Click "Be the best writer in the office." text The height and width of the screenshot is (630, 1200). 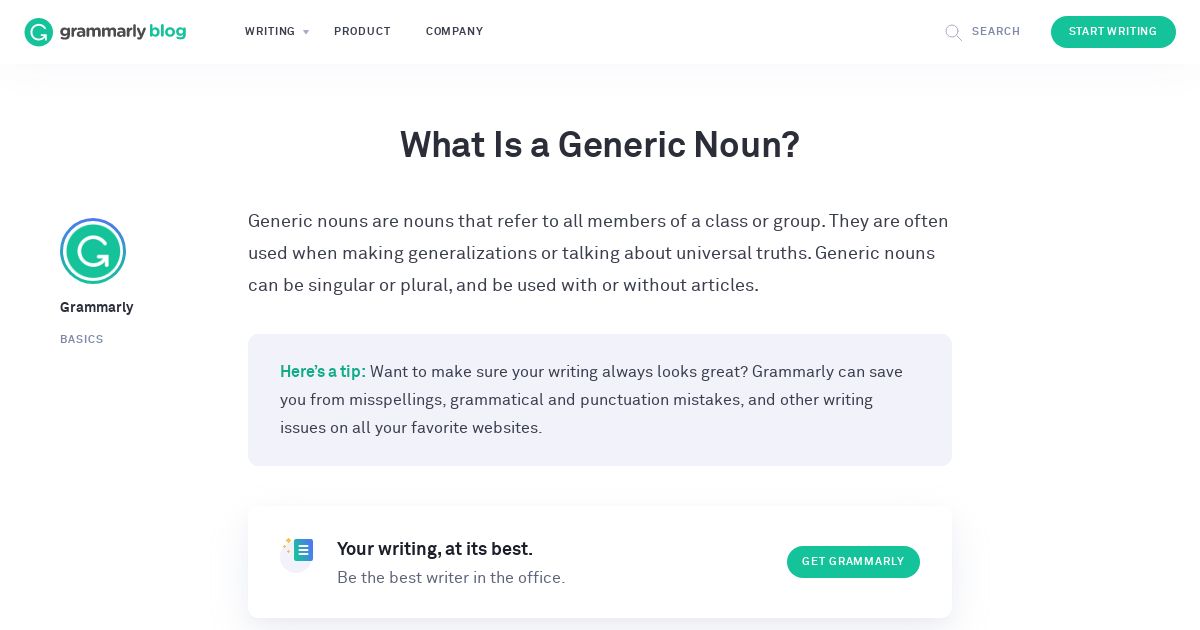click(x=451, y=578)
